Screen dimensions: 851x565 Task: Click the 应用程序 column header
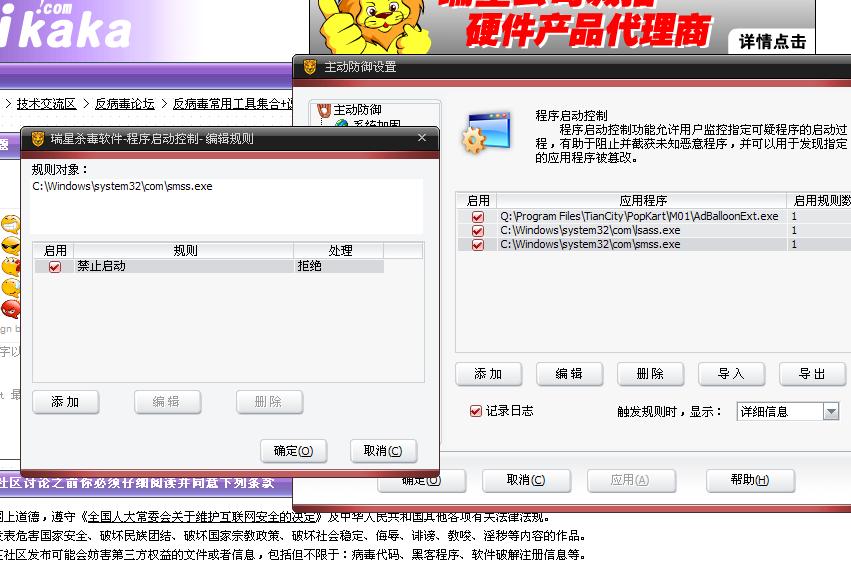642,201
